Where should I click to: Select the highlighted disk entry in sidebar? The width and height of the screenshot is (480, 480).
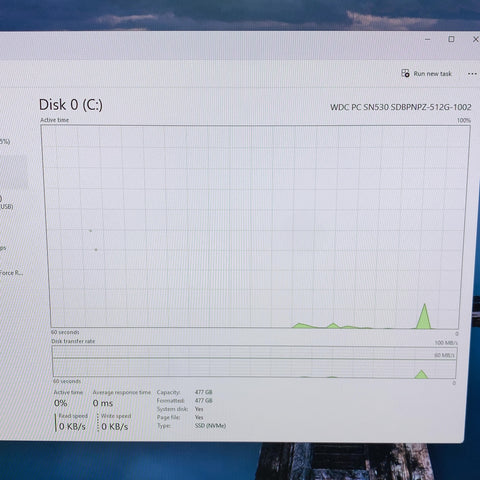point(13,172)
